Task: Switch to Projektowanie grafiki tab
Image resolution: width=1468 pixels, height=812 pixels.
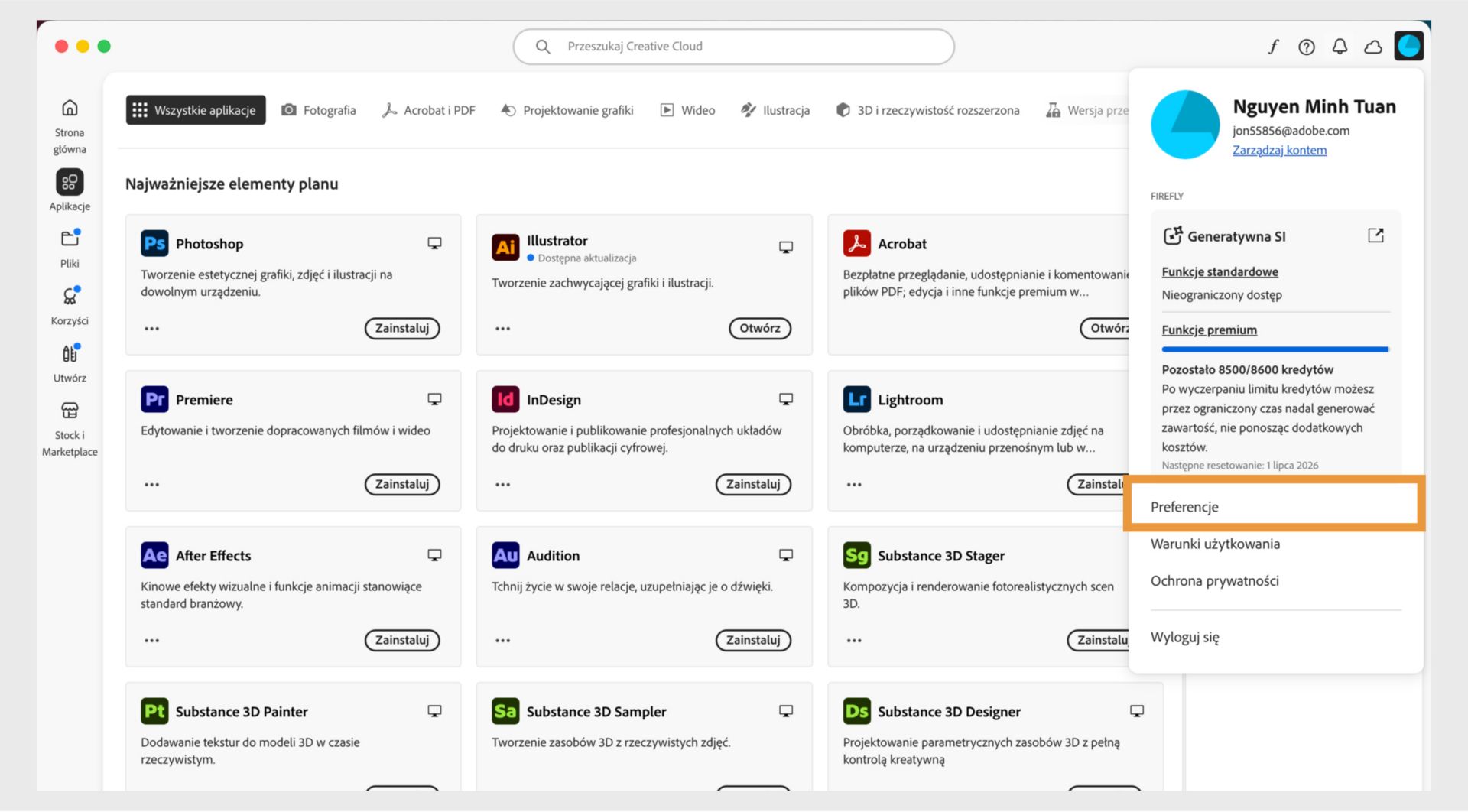Action: click(567, 110)
